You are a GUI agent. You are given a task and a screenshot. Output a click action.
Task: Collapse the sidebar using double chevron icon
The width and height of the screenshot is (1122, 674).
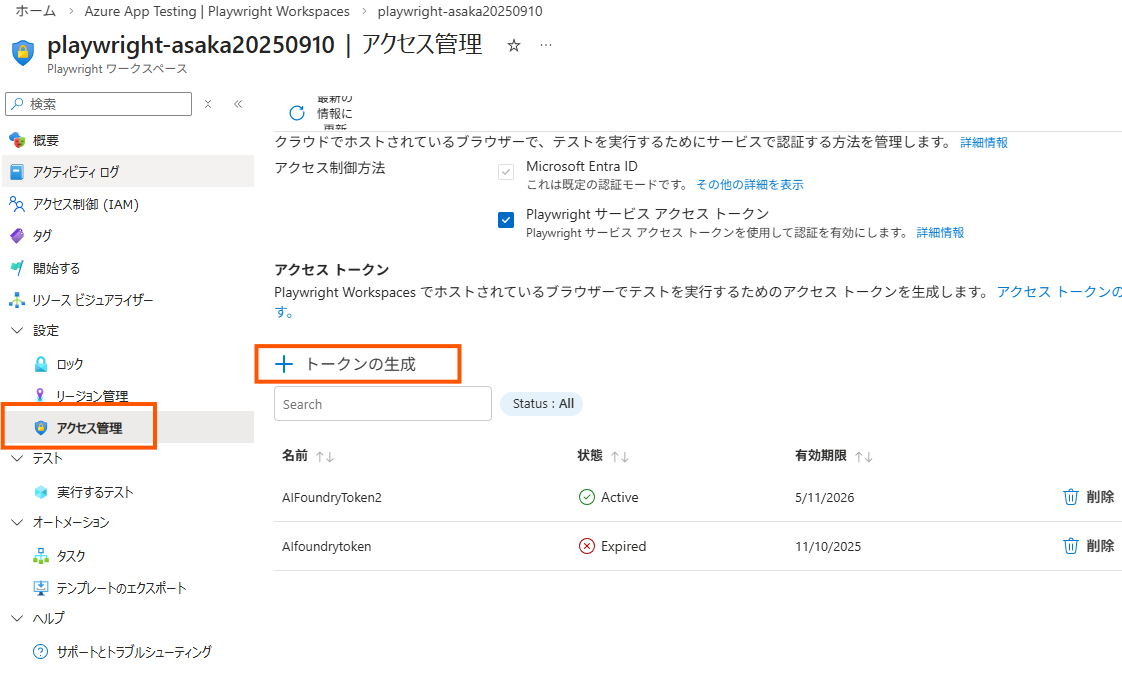pyautogui.click(x=238, y=104)
